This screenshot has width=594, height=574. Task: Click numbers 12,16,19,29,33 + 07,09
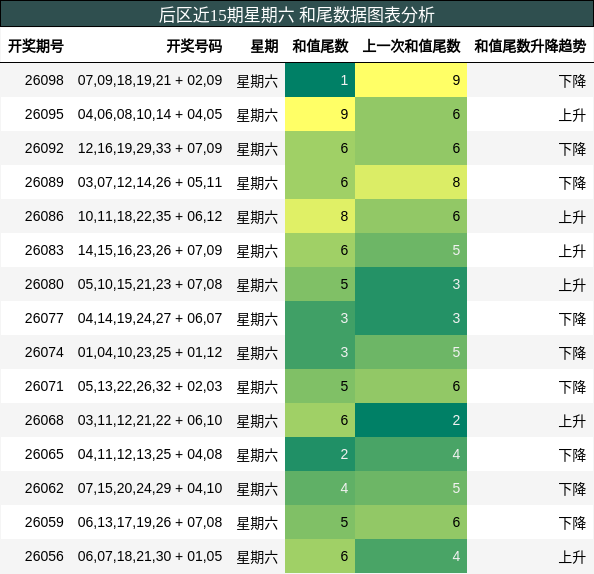150,148
